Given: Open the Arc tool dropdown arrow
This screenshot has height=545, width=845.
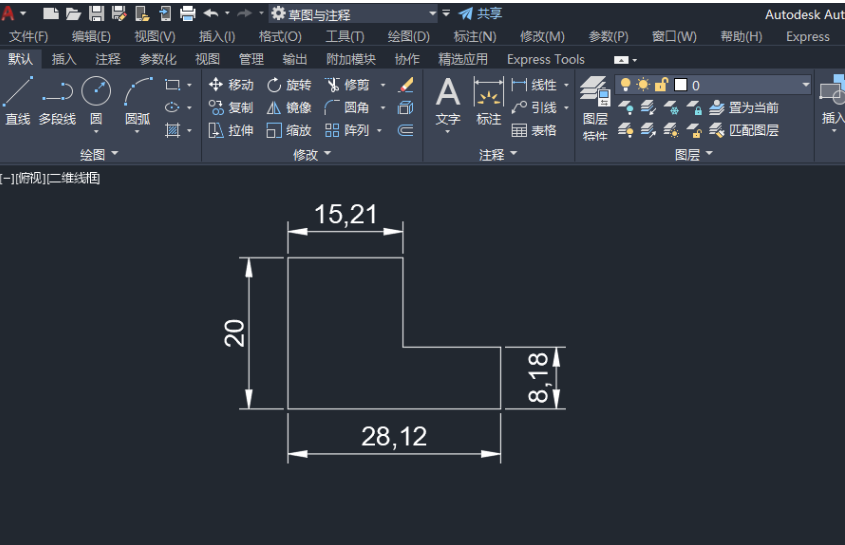Looking at the screenshot, I should point(137,132).
